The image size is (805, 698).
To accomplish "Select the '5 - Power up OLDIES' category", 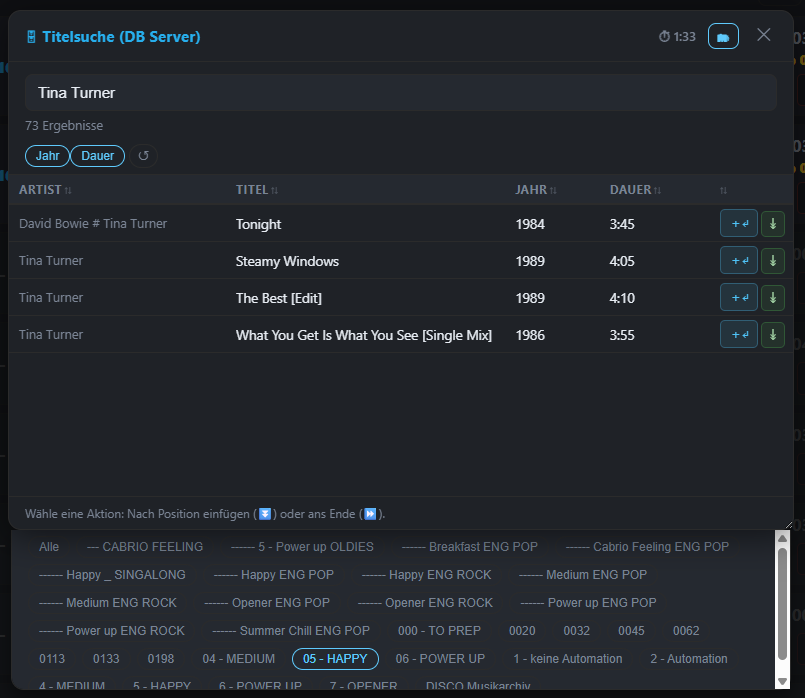I will (x=302, y=547).
